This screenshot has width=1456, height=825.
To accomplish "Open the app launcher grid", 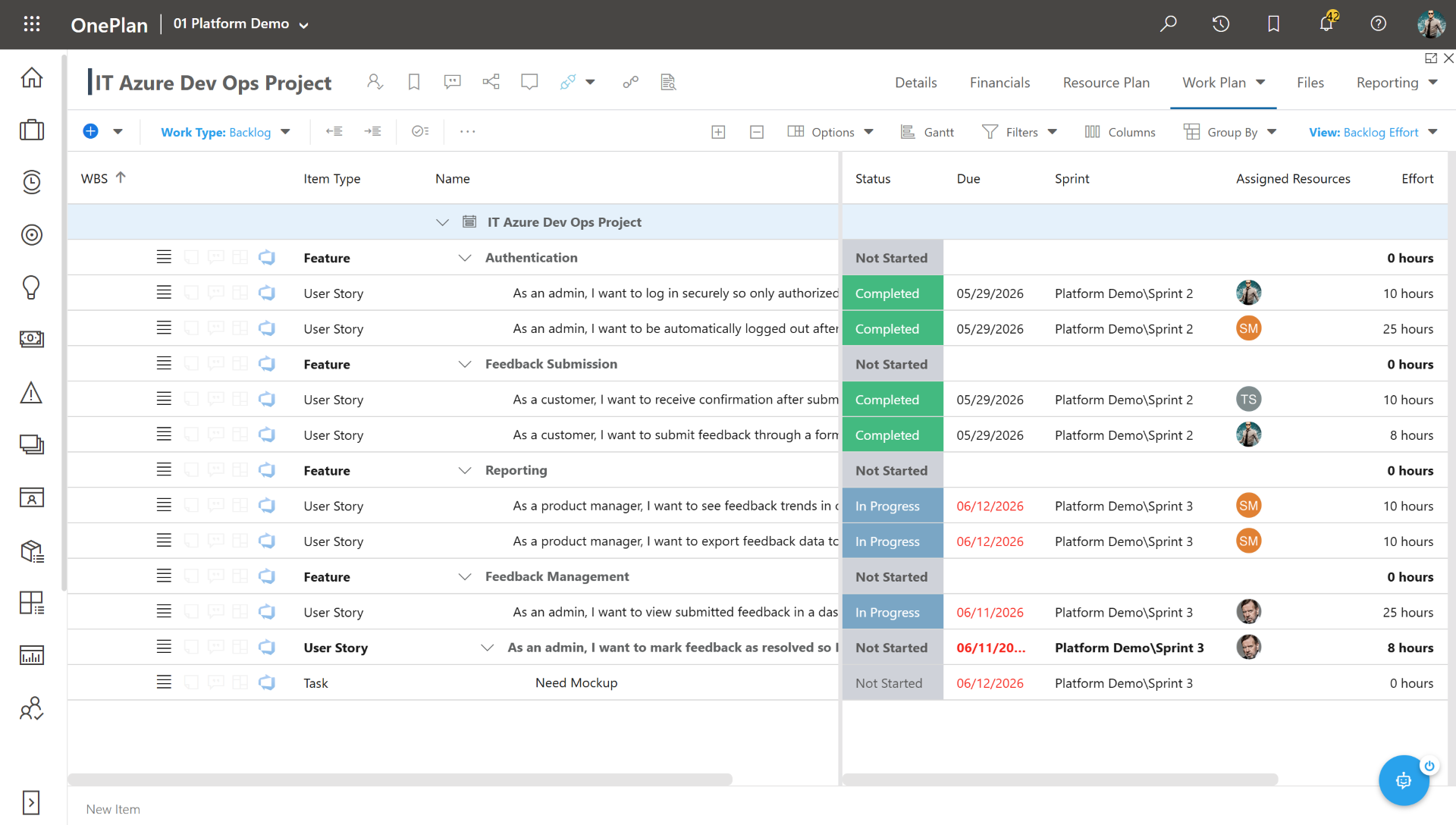I will click(32, 24).
